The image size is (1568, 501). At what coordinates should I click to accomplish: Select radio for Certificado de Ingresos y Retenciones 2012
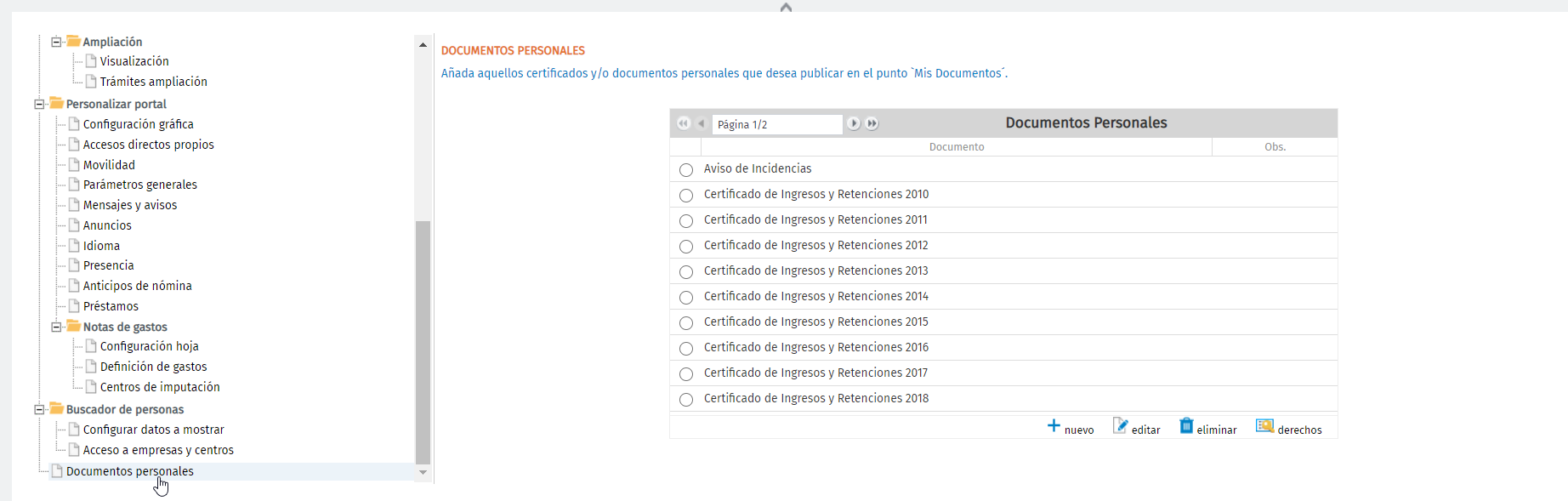(x=686, y=247)
